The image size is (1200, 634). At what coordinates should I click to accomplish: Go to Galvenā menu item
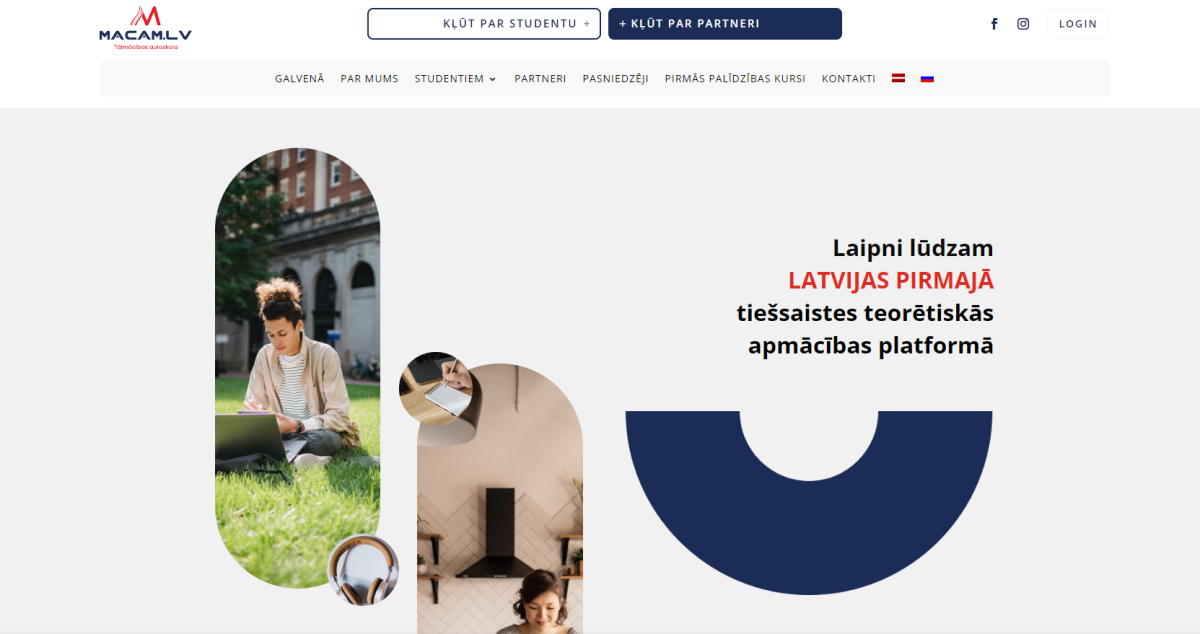point(300,79)
